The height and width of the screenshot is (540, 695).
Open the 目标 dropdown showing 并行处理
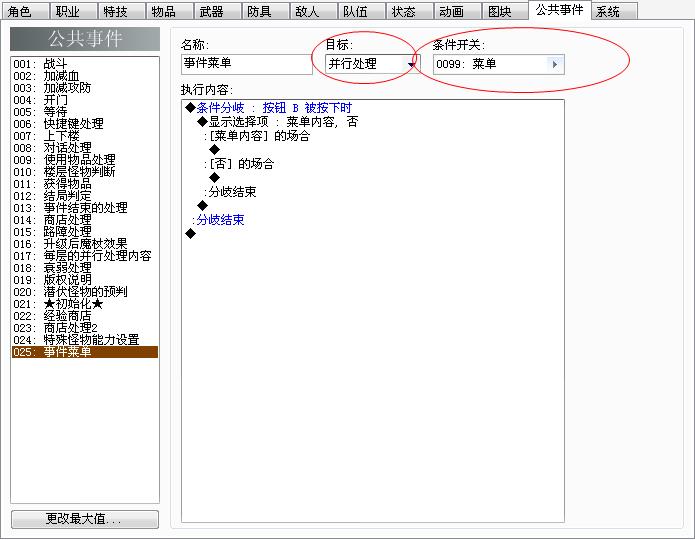click(372, 64)
